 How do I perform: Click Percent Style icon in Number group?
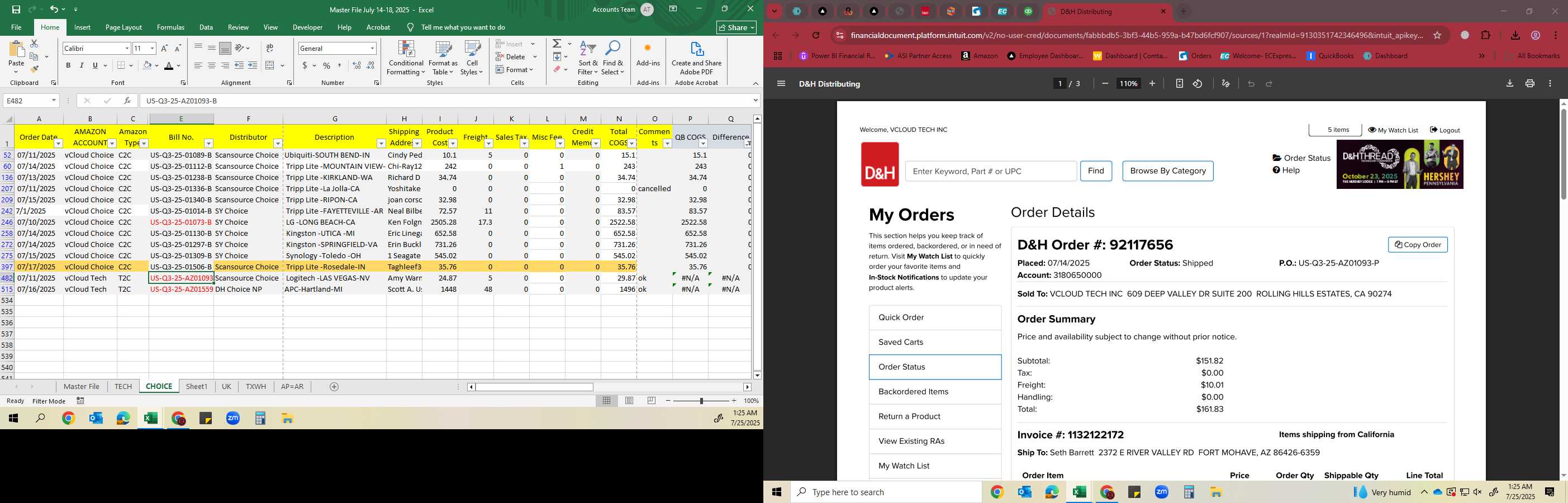327,65
